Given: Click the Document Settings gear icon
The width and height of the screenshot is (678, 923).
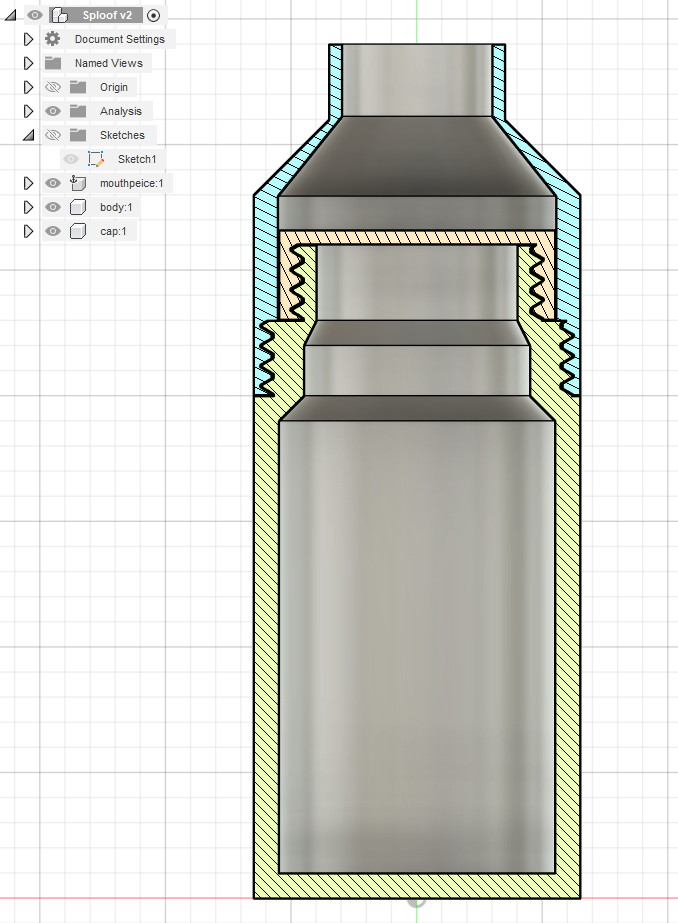Looking at the screenshot, I should (x=52, y=39).
